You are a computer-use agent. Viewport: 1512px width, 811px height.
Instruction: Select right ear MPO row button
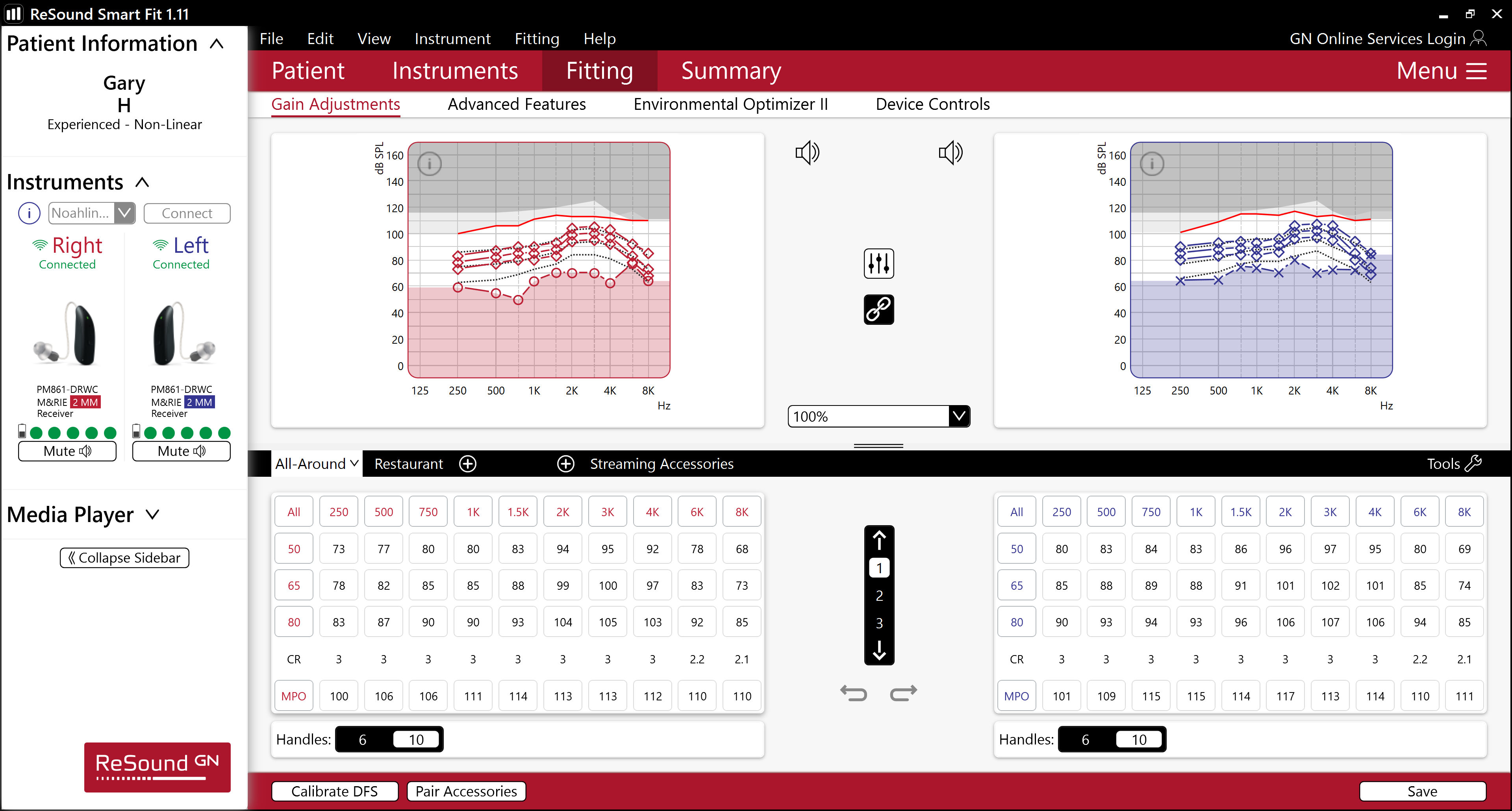(x=293, y=695)
